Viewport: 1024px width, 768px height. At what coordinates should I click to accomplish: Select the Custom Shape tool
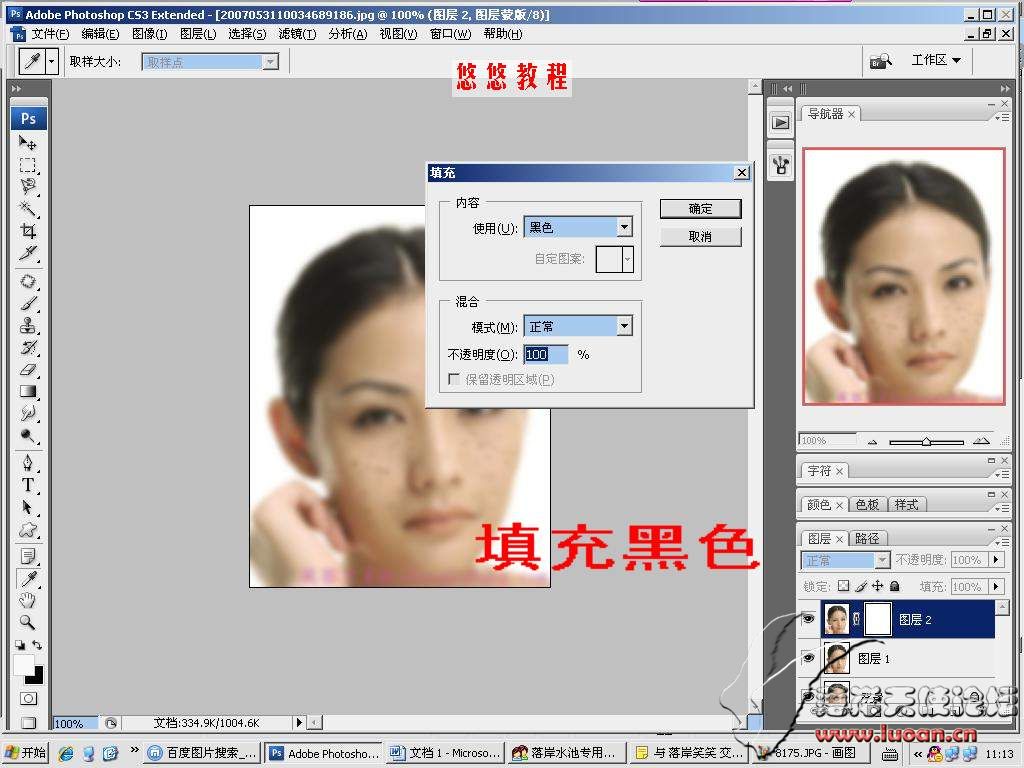[27, 530]
